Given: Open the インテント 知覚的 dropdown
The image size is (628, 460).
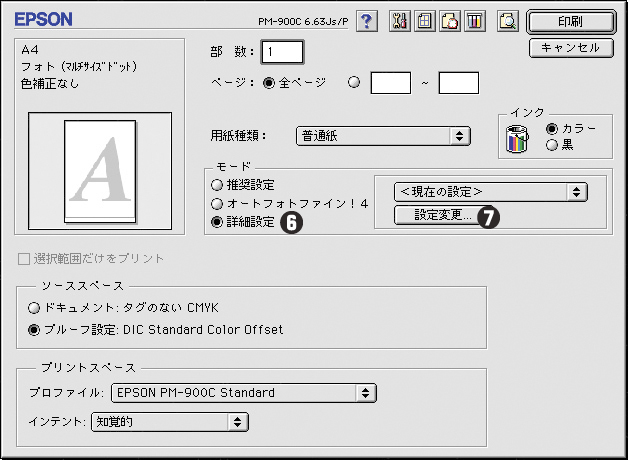Looking at the screenshot, I should click(x=170, y=422).
